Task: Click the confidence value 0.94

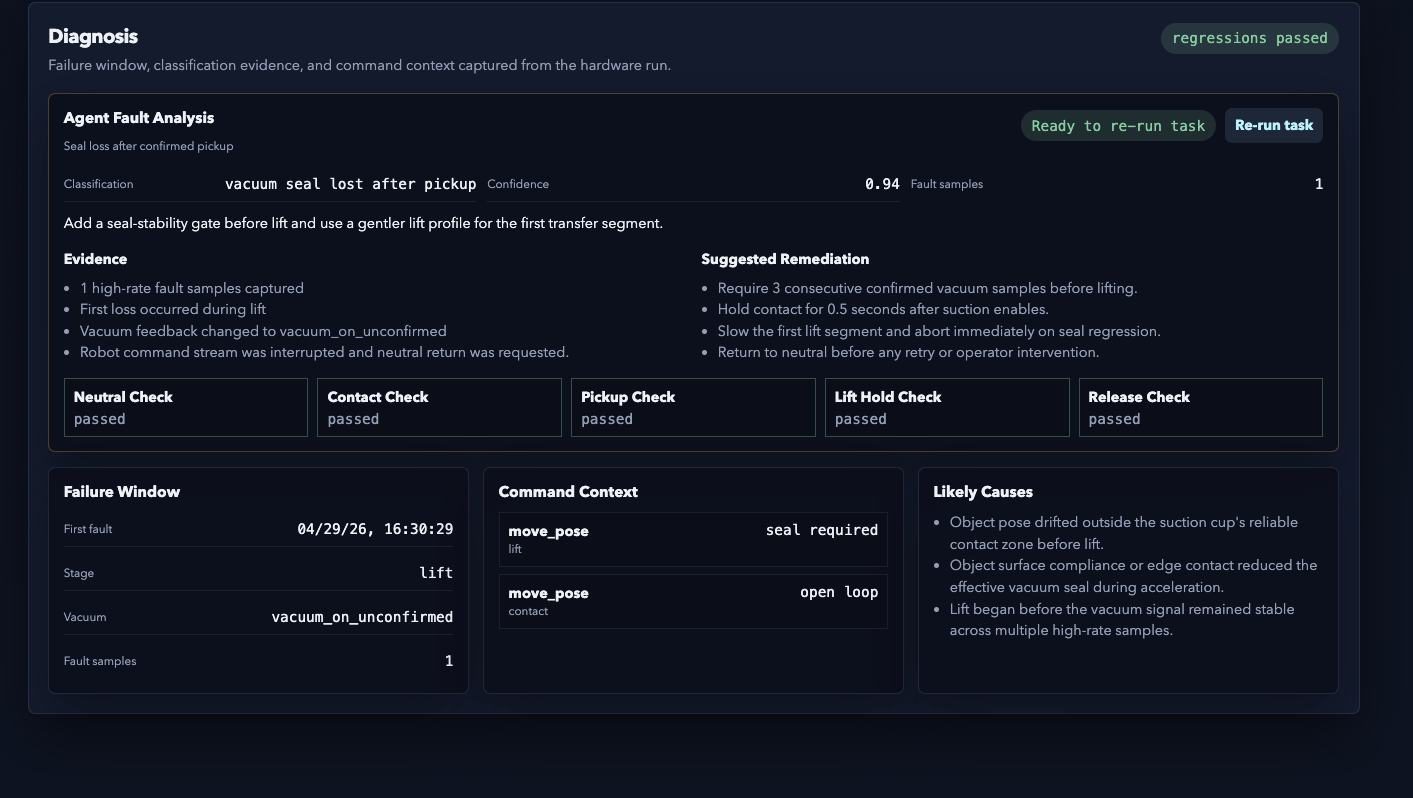Action: 882,184
